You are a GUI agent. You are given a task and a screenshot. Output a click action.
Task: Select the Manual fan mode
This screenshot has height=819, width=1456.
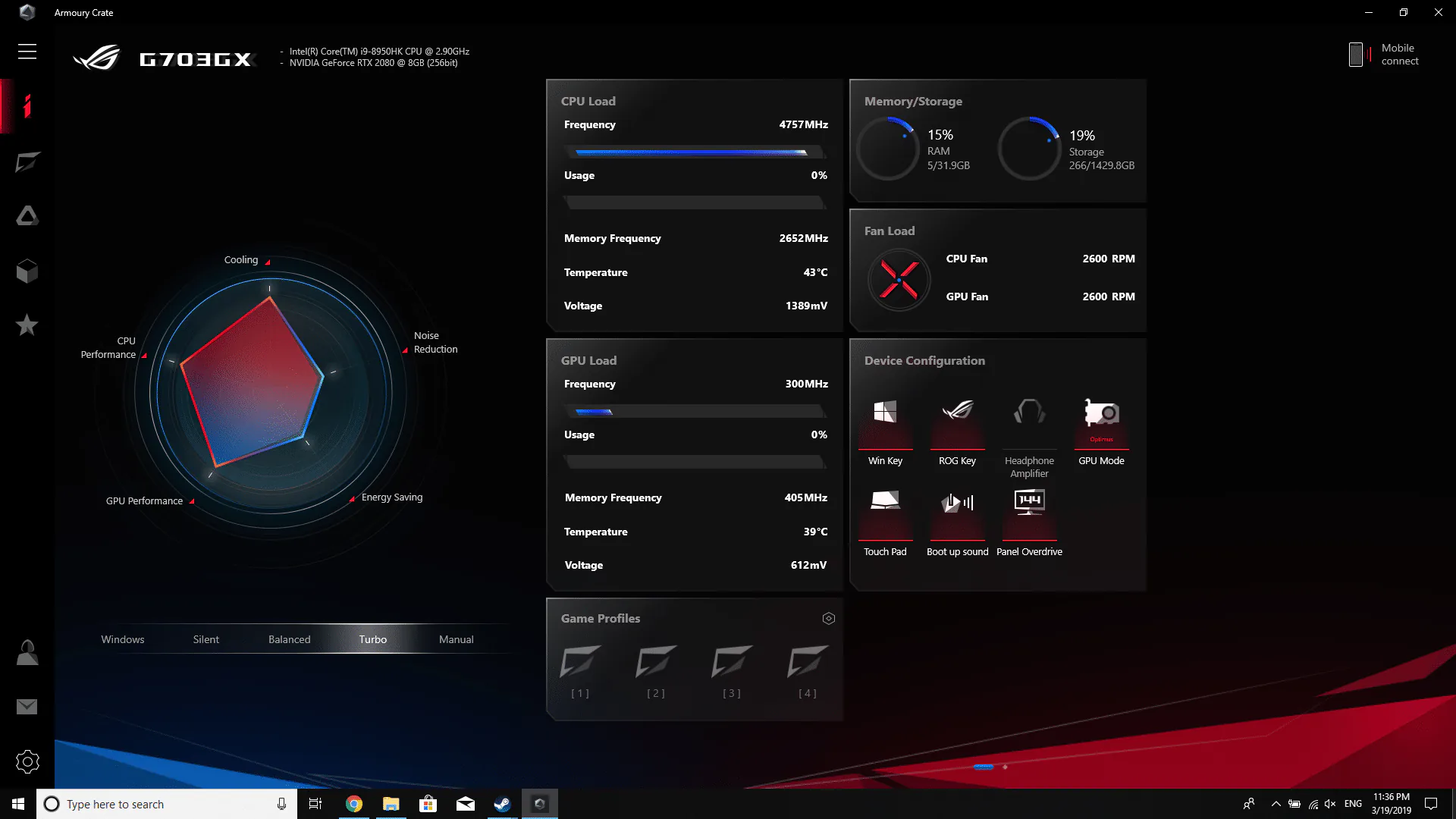[x=457, y=639]
